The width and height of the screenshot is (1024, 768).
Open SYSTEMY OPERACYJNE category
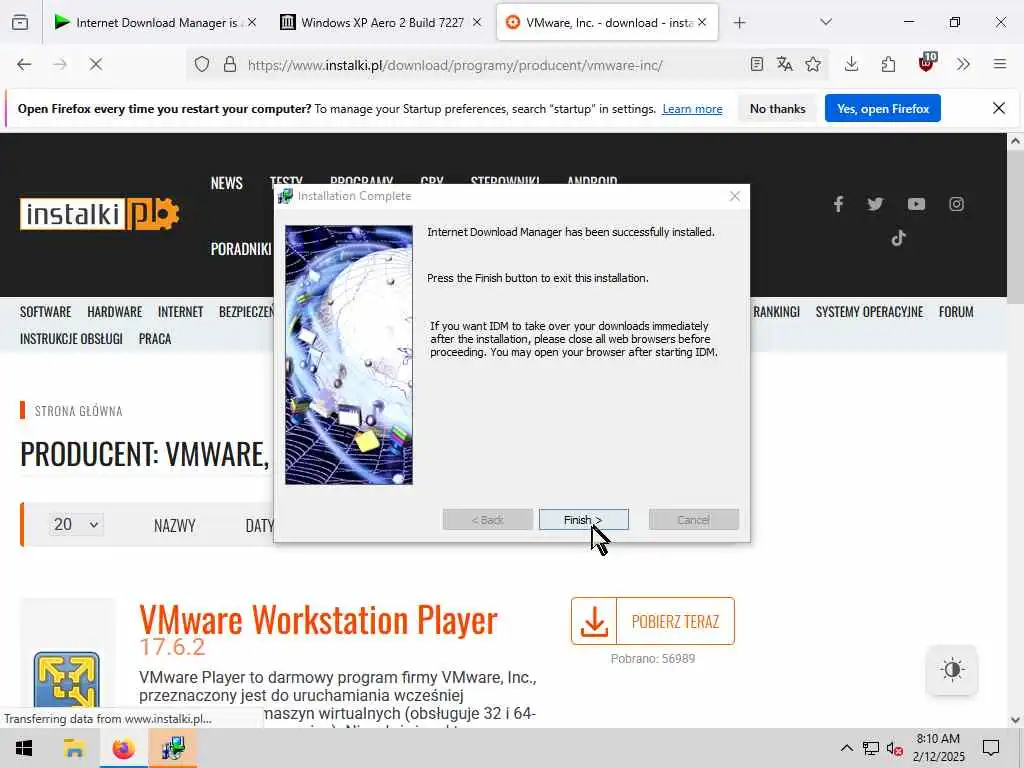(x=869, y=312)
